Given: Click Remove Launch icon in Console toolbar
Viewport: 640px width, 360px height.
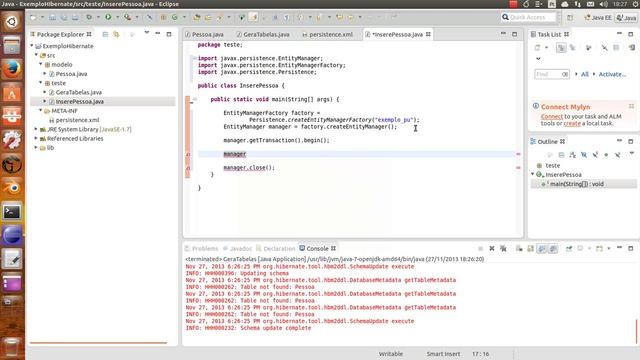Looking at the screenshot, I should click(x=492, y=248).
